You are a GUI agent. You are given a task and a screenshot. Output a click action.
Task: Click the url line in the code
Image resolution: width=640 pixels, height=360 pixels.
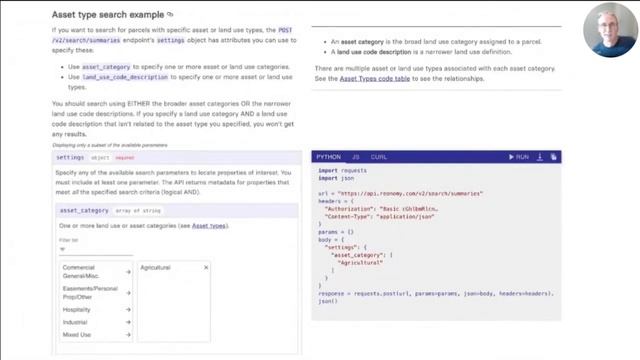click(x=400, y=193)
